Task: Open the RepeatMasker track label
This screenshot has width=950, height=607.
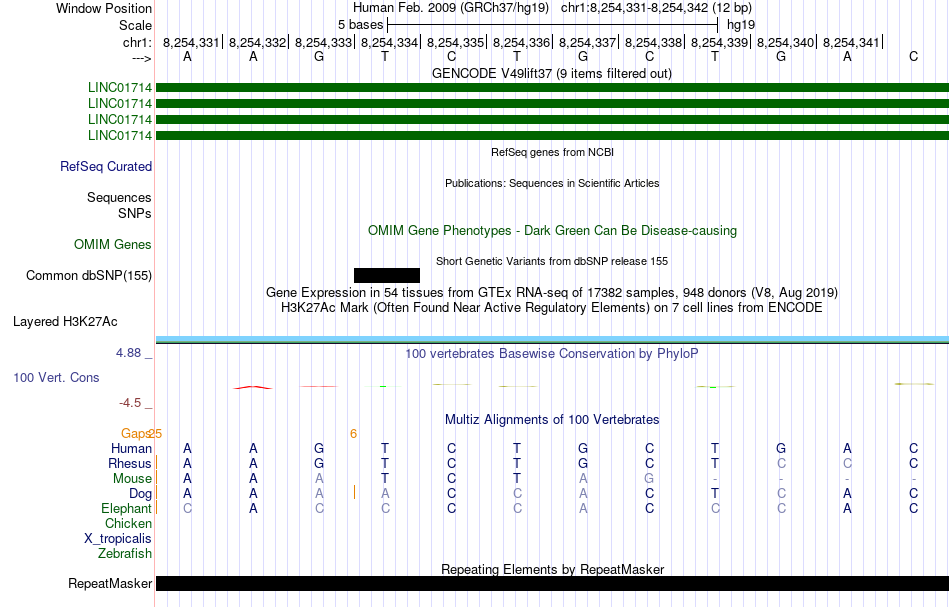Action: click(110, 583)
